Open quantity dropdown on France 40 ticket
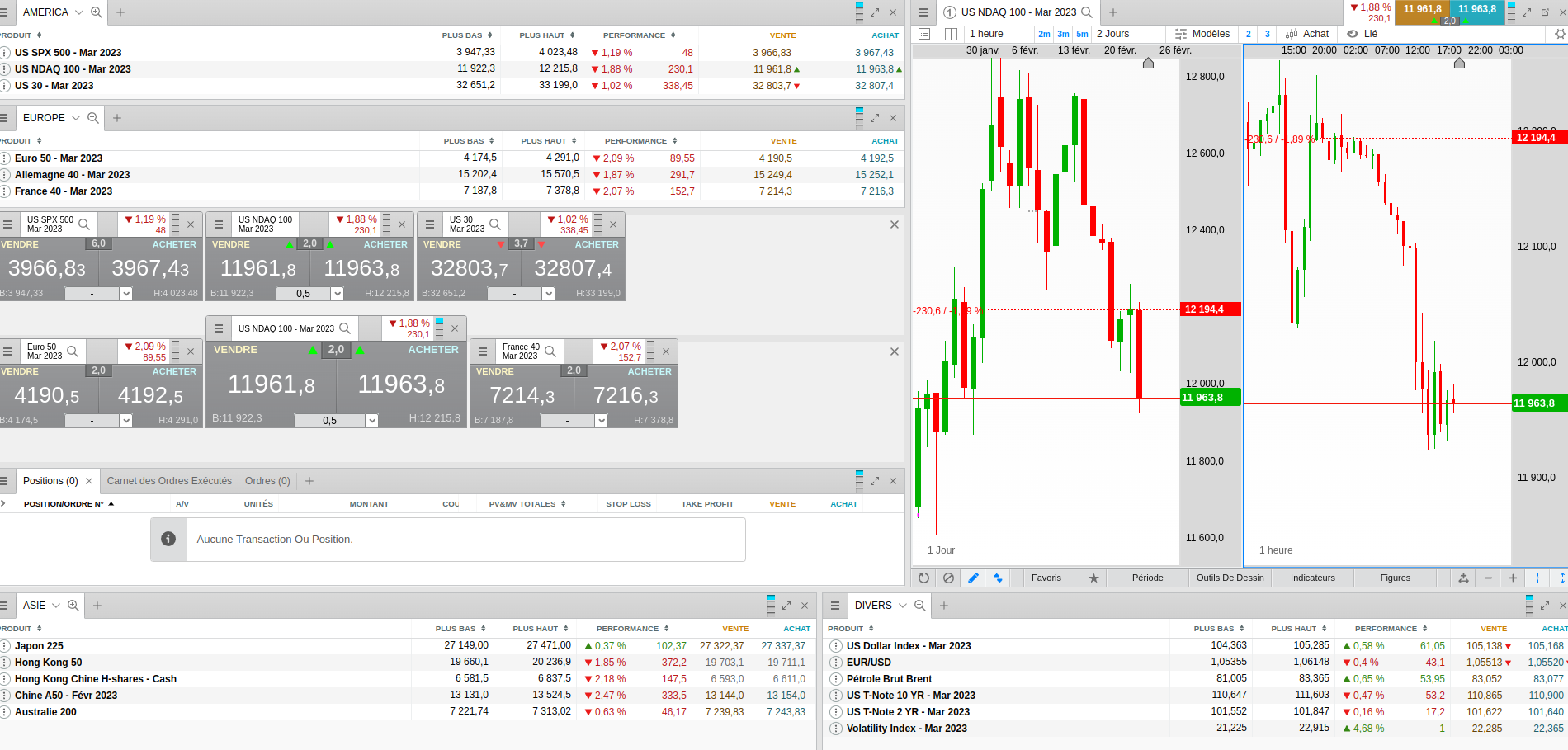Image resolution: width=1568 pixels, height=750 pixels. (602, 421)
